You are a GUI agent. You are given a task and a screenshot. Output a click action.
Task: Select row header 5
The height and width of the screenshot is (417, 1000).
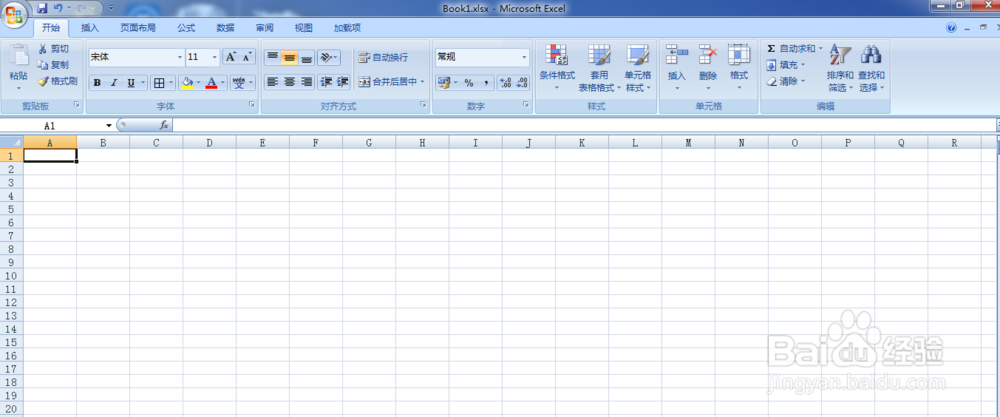tap(11, 208)
